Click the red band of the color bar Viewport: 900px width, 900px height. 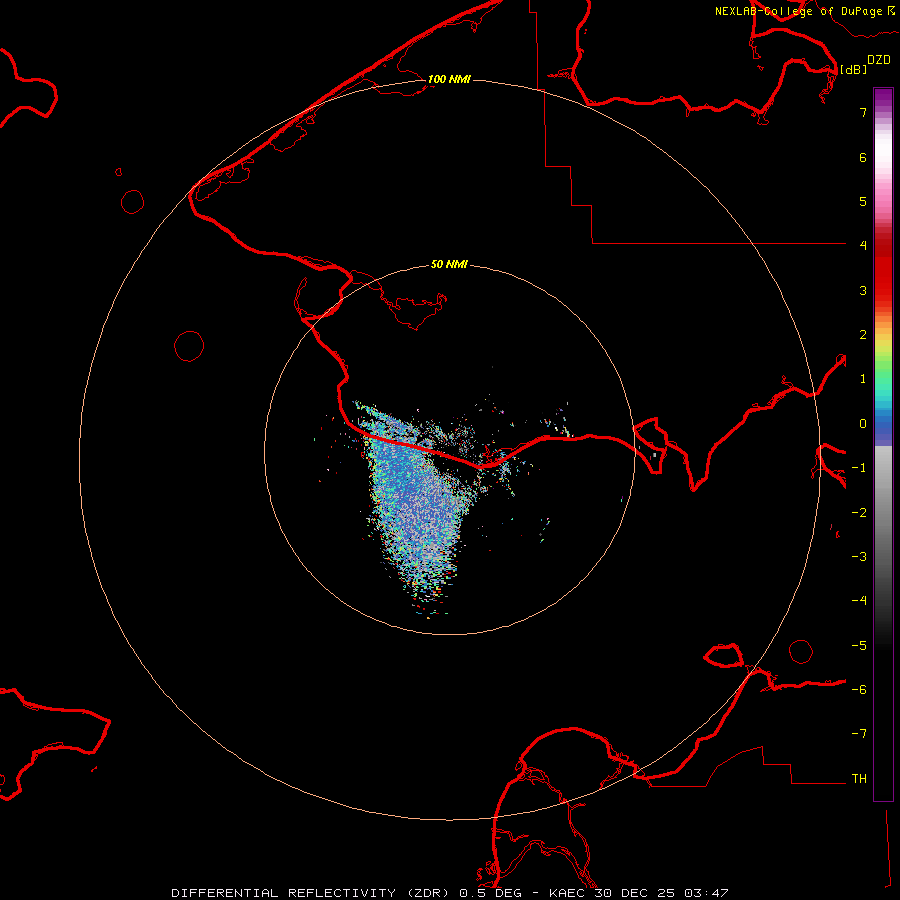coord(883,267)
